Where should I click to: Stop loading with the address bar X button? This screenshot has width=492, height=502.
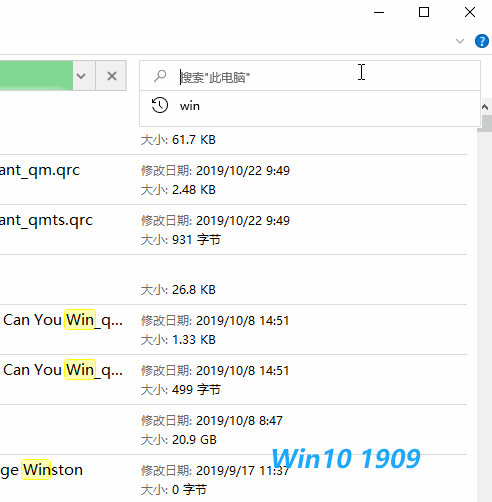click(112, 76)
